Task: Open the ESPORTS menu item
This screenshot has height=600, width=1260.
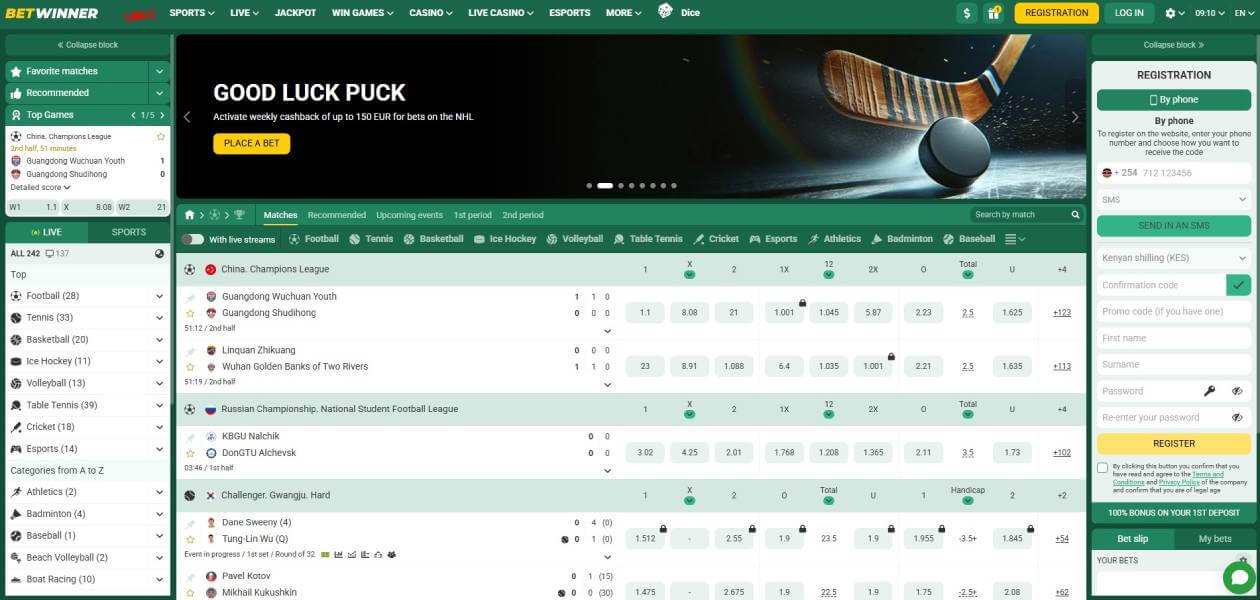Action: (570, 13)
